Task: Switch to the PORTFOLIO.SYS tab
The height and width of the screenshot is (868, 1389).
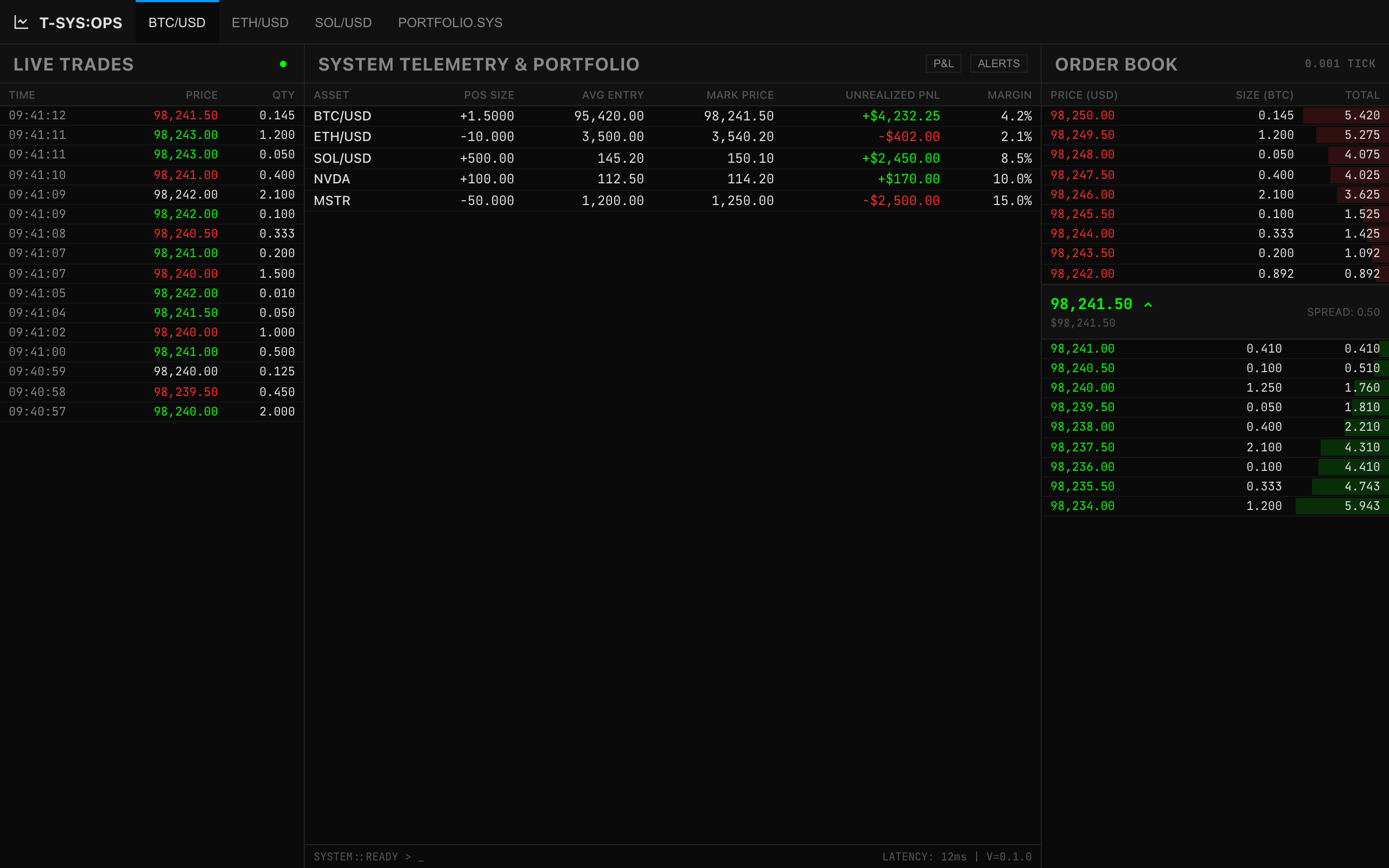Action: tap(450, 22)
